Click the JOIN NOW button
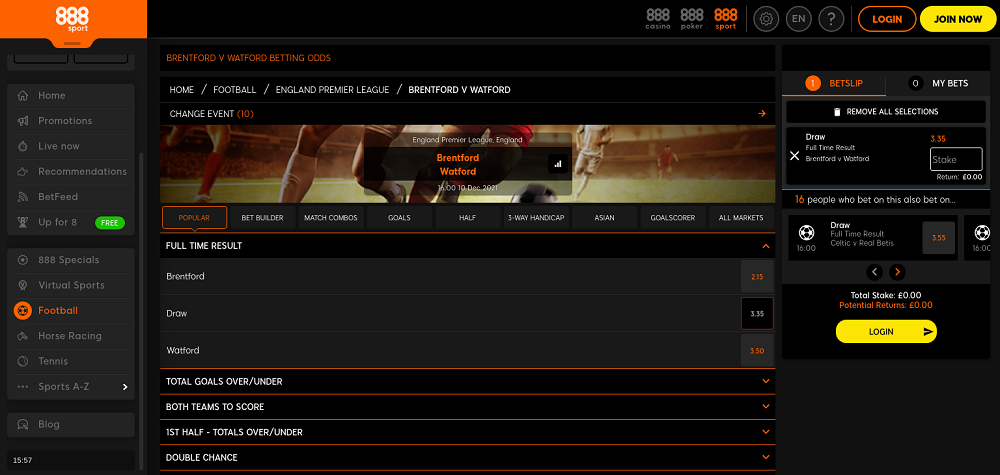The image size is (1000, 475). pos(958,19)
